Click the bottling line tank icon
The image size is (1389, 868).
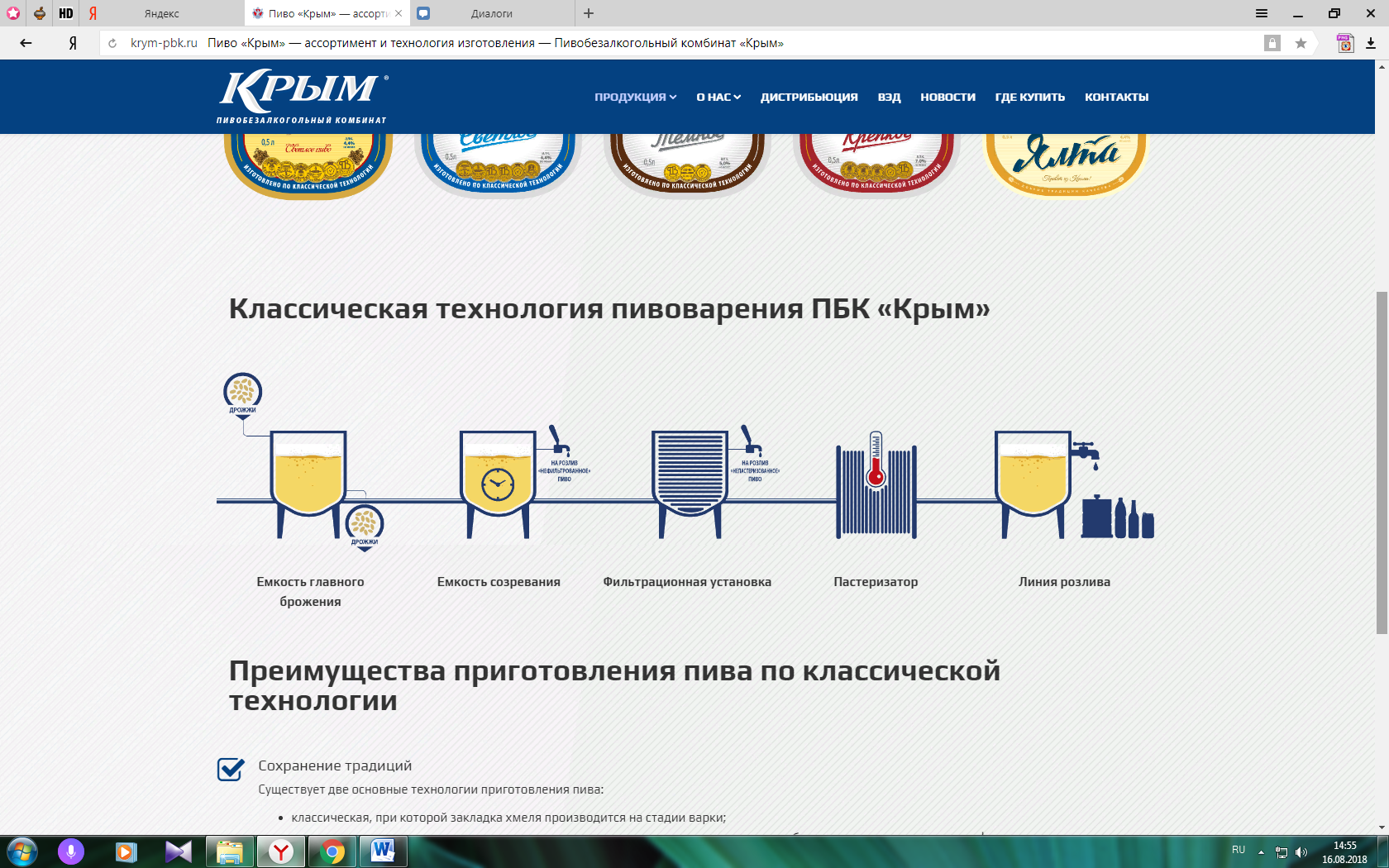(1033, 483)
